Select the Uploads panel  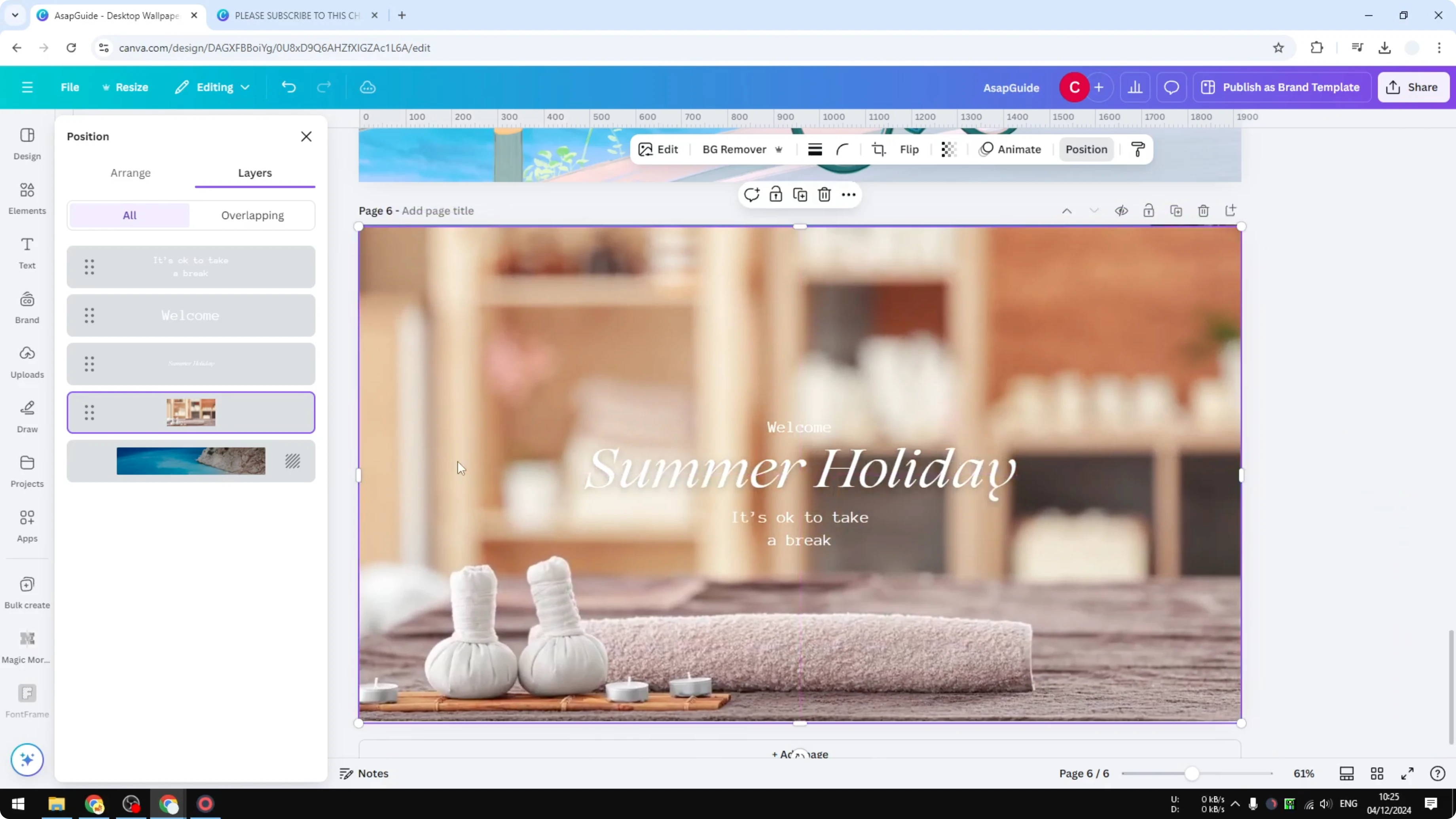click(27, 361)
